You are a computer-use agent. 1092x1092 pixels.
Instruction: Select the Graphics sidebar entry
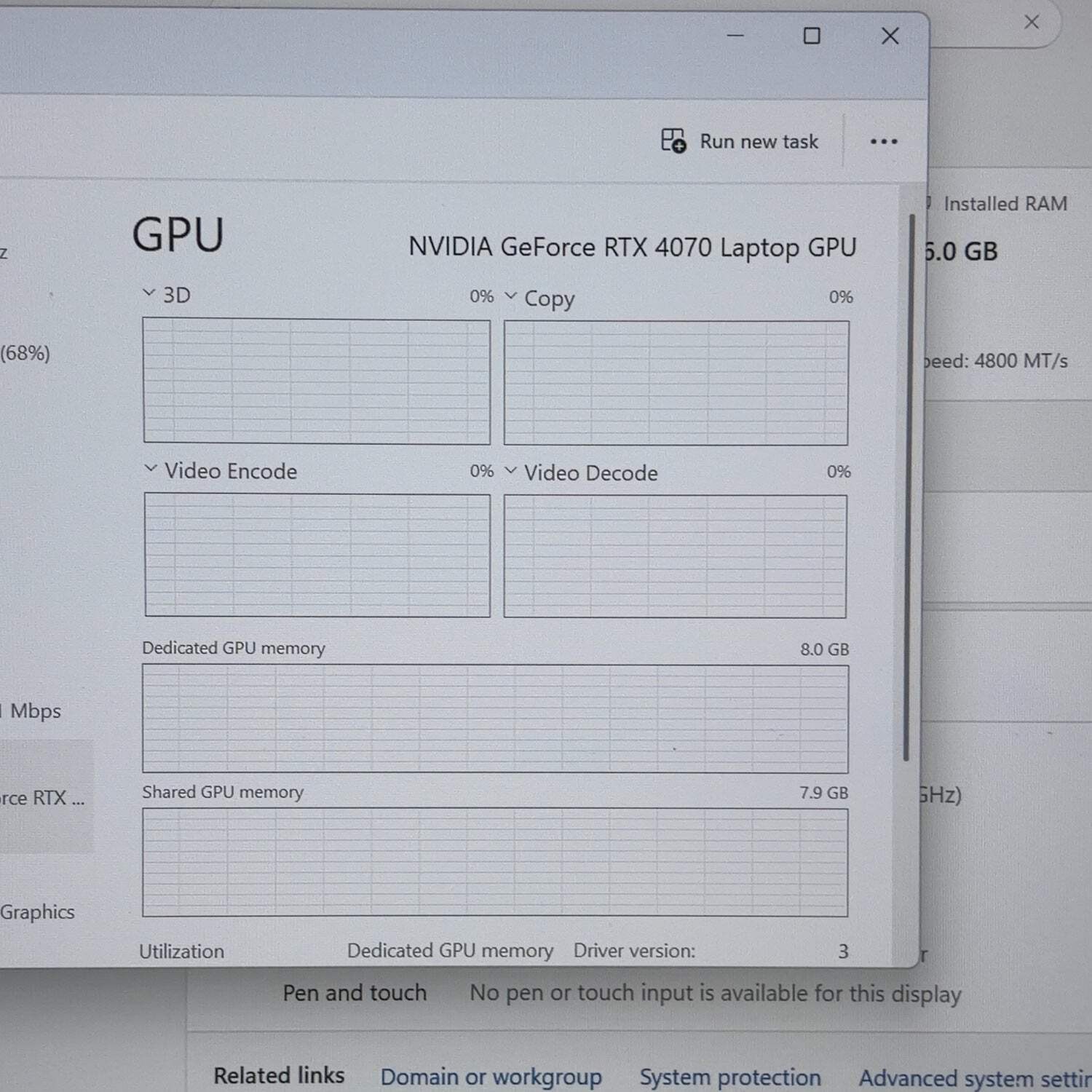click(x=38, y=911)
